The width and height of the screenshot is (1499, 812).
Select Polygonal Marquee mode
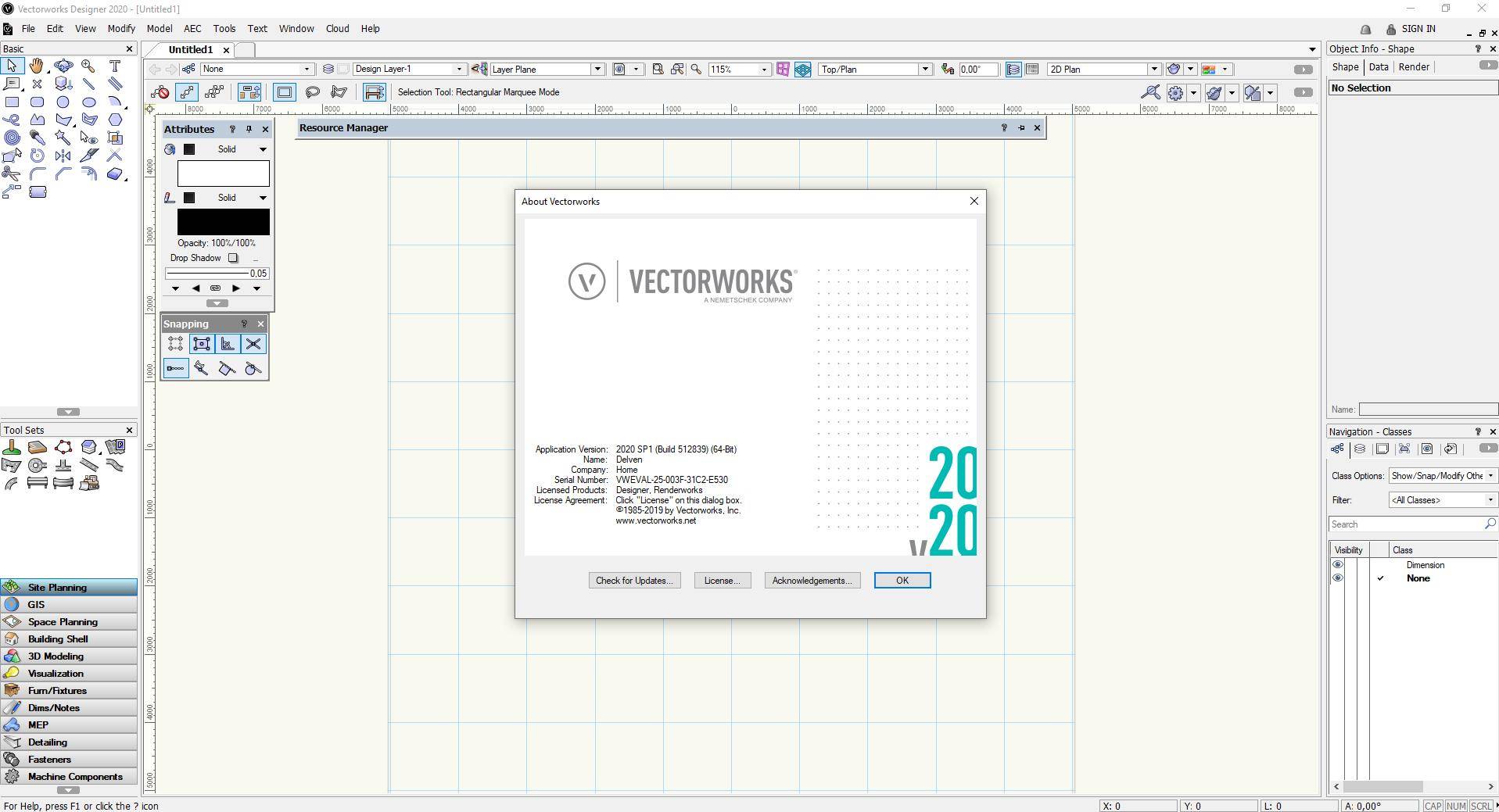(339, 92)
